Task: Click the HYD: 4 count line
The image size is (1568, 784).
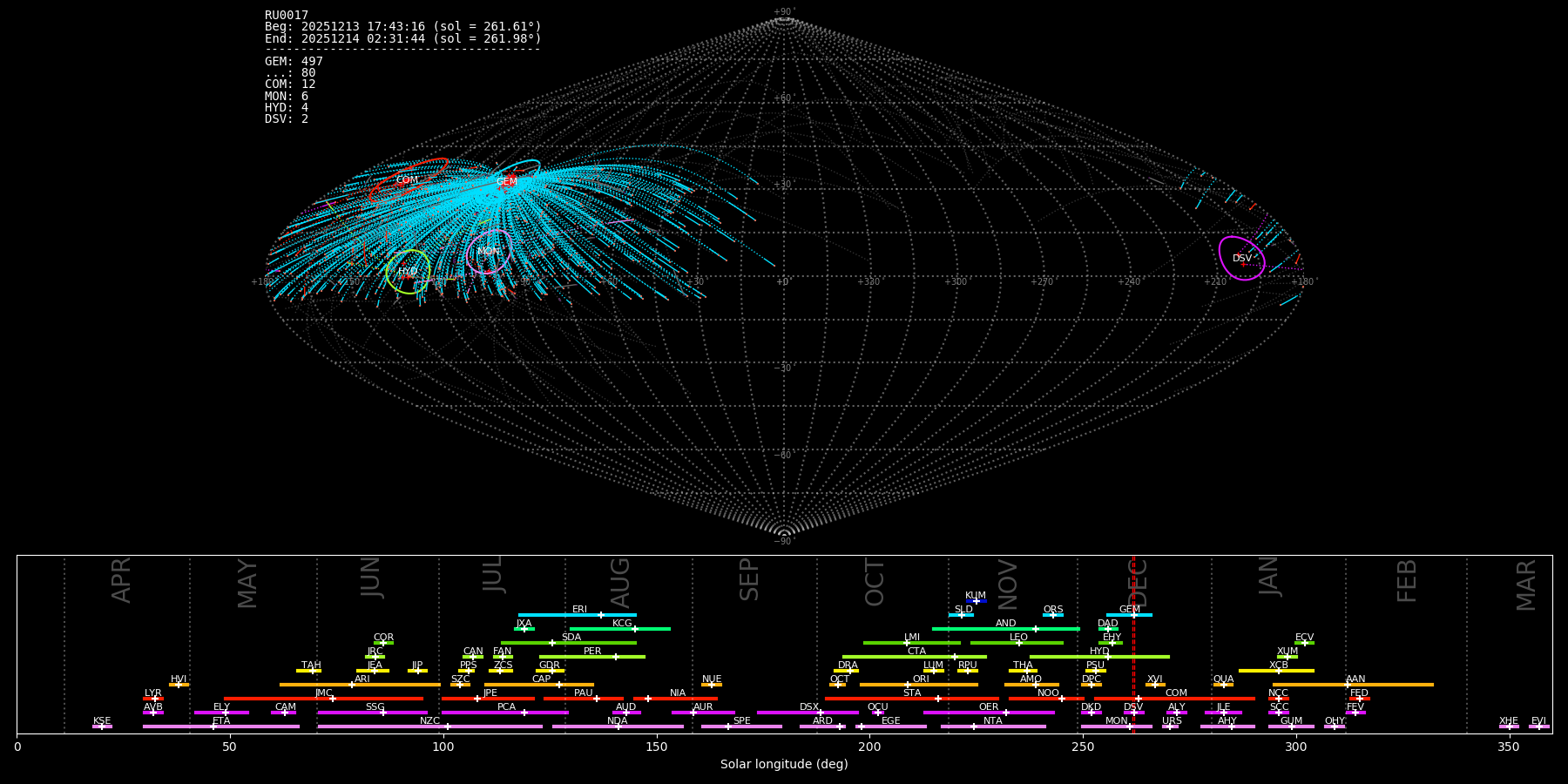Action: pos(287,107)
